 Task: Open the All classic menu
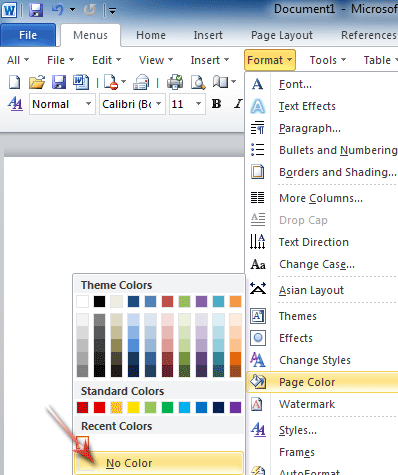tap(18, 60)
